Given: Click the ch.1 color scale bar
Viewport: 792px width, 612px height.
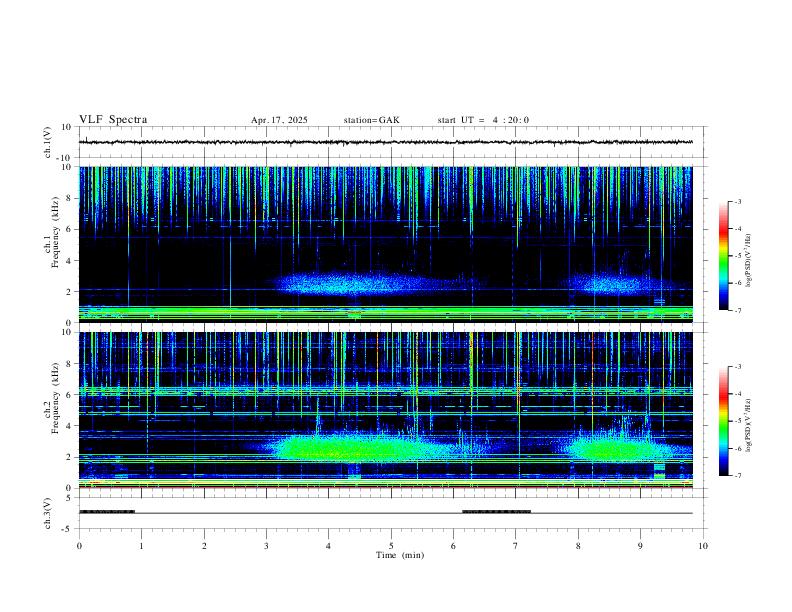Looking at the screenshot, I should pyautogui.click(x=724, y=256).
